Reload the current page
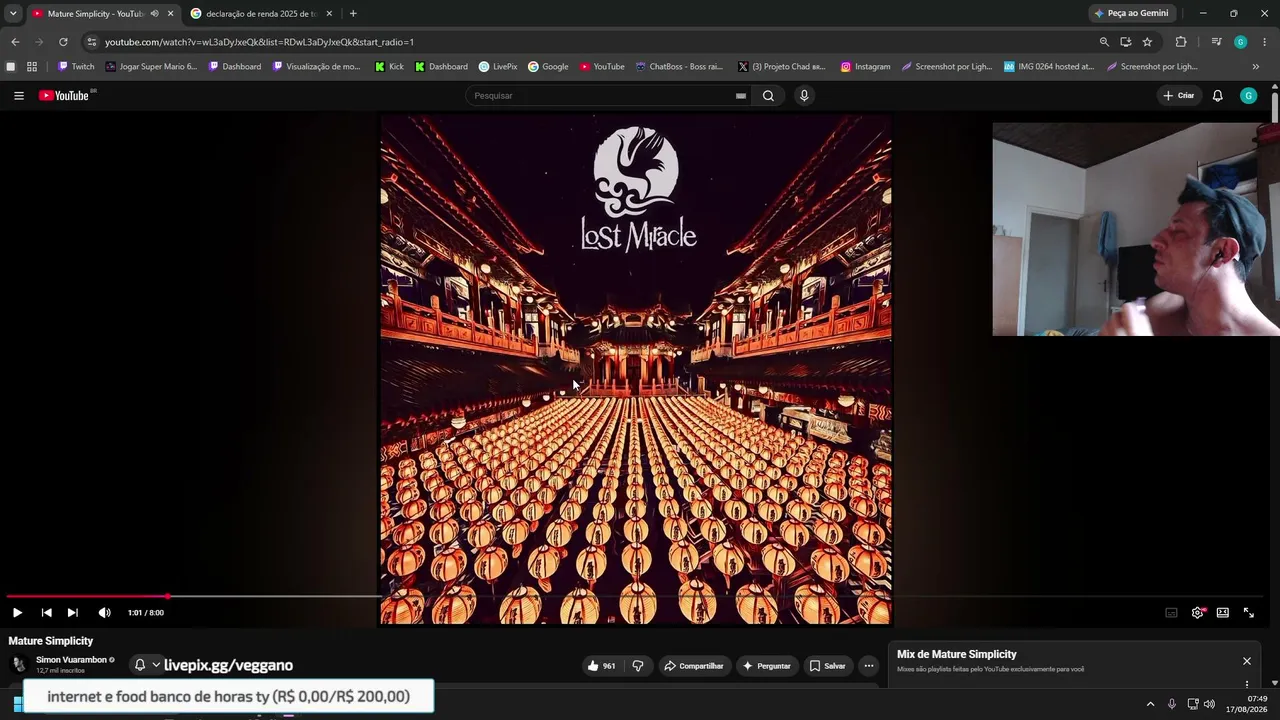Viewport: 1280px width, 720px height. (x=63, y=42)
